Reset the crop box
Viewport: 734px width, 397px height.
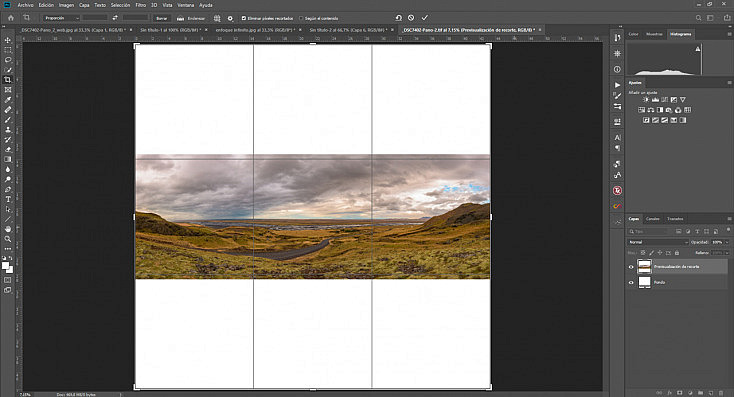(x=398, y=18)
